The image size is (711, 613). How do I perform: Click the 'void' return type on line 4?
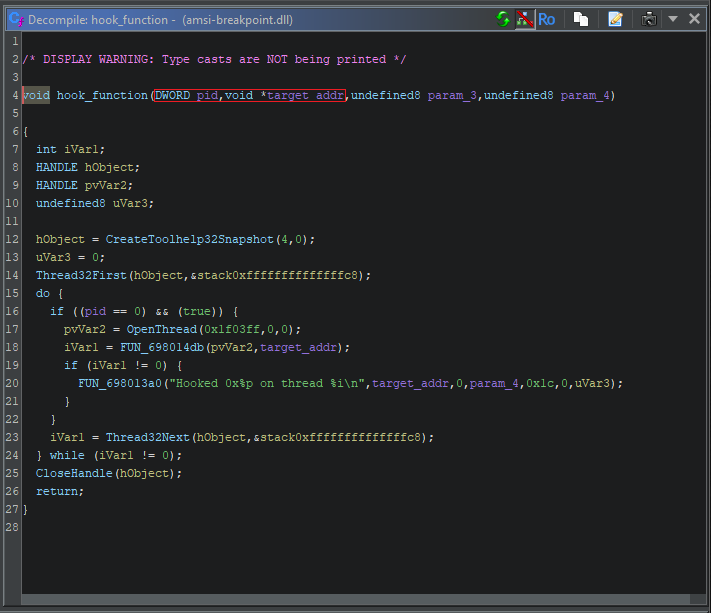pos(36,95)
